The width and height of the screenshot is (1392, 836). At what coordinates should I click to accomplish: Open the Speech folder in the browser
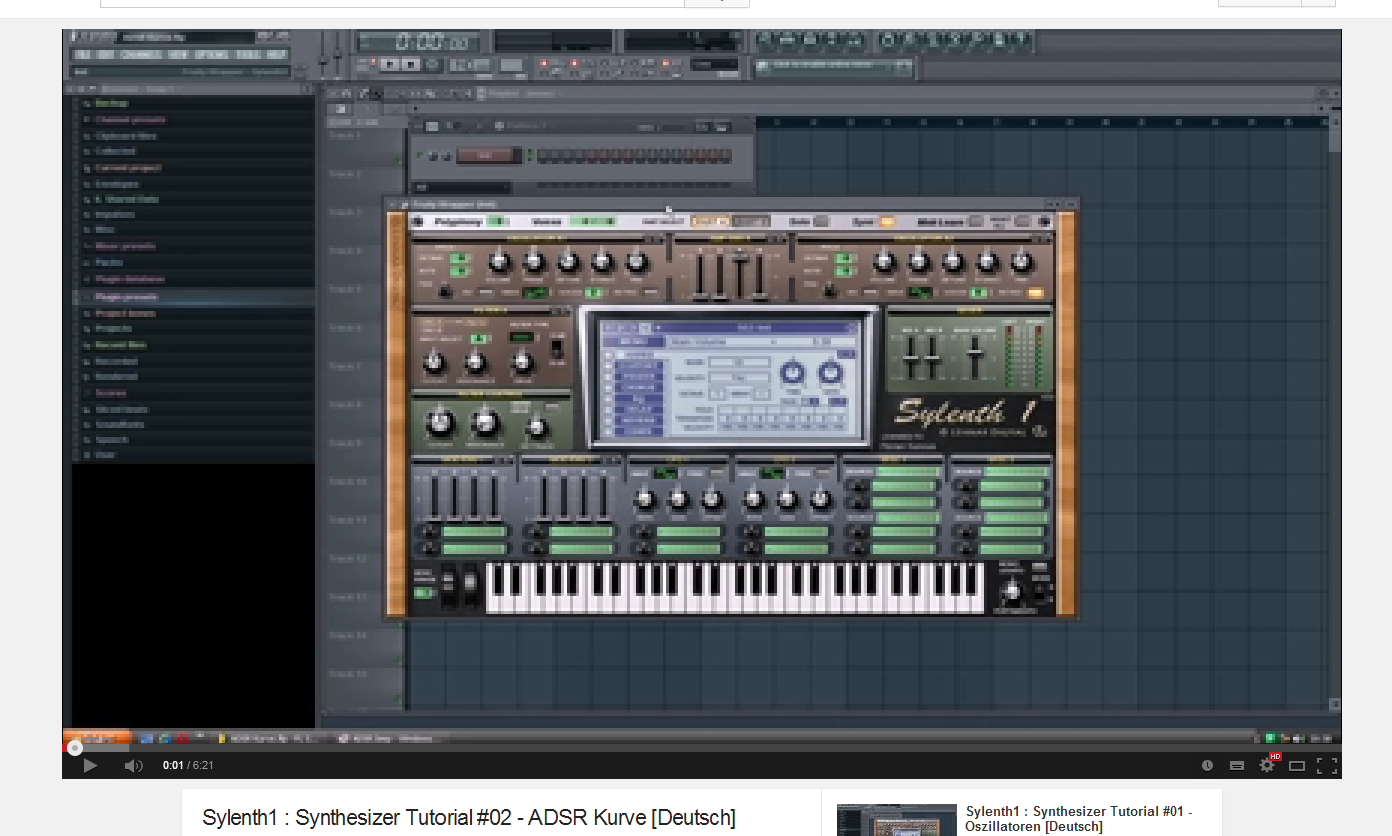pyautogui.click(x=111, y=439)
